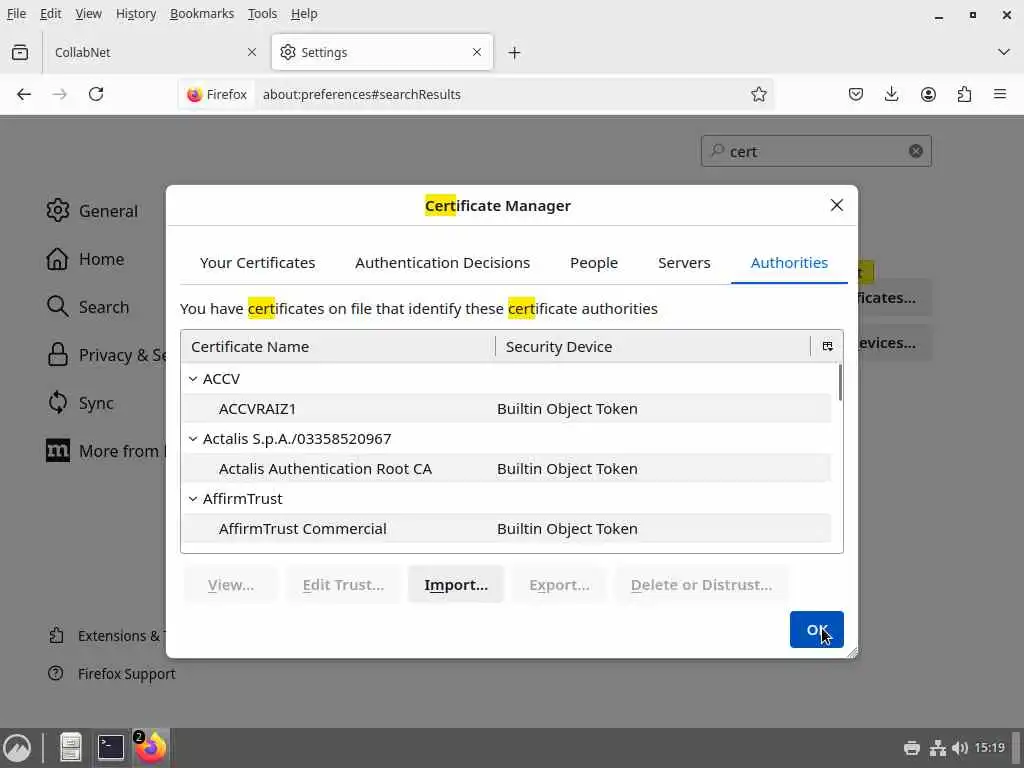Open the Sync settings category
Viewport: 1024px width, 768px height.
(80, 403)
